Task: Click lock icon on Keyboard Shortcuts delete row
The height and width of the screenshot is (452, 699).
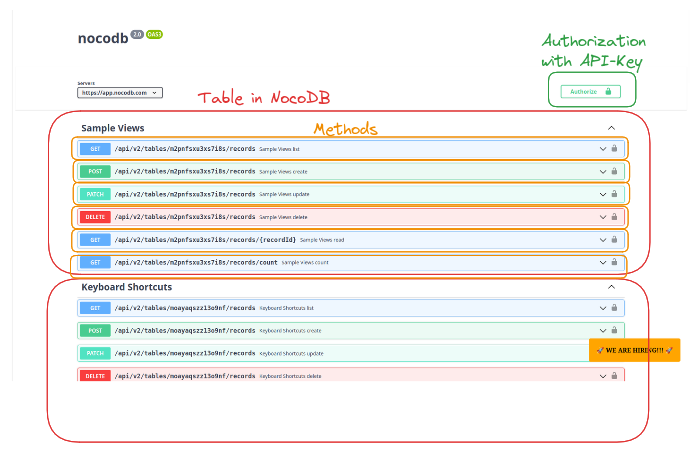Action: pyautogui.click(x=614, y=376)
